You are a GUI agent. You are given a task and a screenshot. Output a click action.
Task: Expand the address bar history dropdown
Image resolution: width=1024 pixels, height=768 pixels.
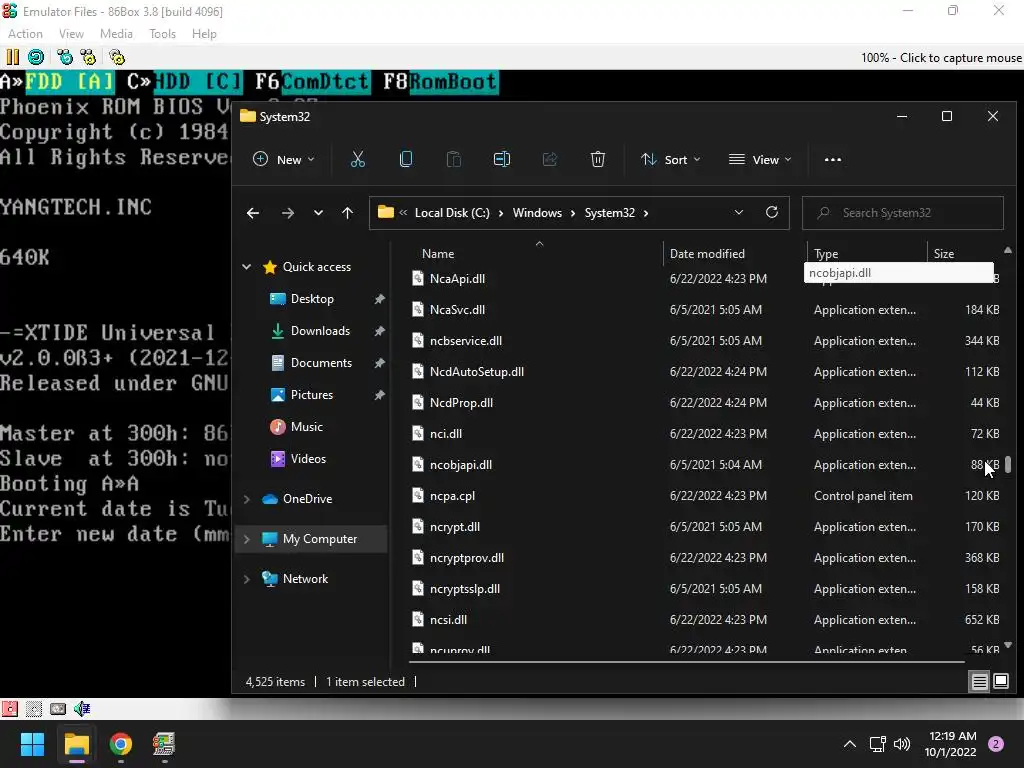739,213
